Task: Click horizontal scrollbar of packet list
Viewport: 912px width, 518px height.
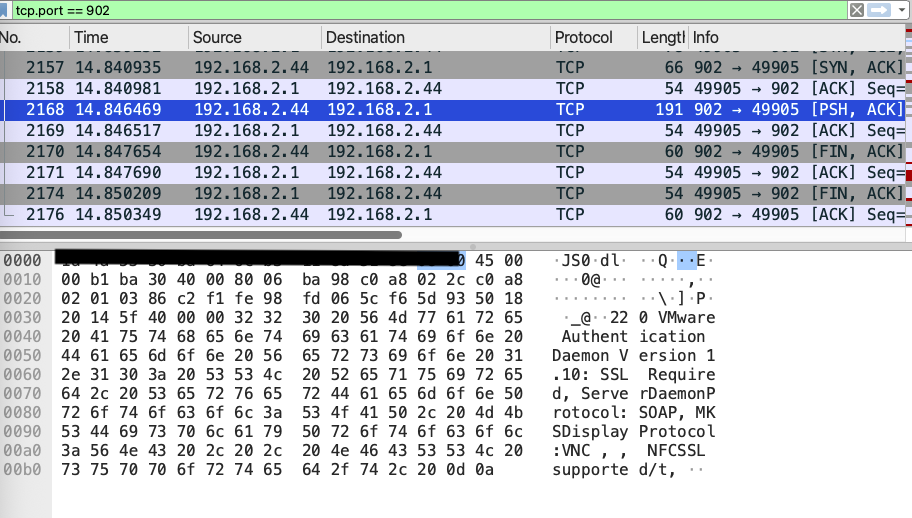Action: tap(201, 235)
